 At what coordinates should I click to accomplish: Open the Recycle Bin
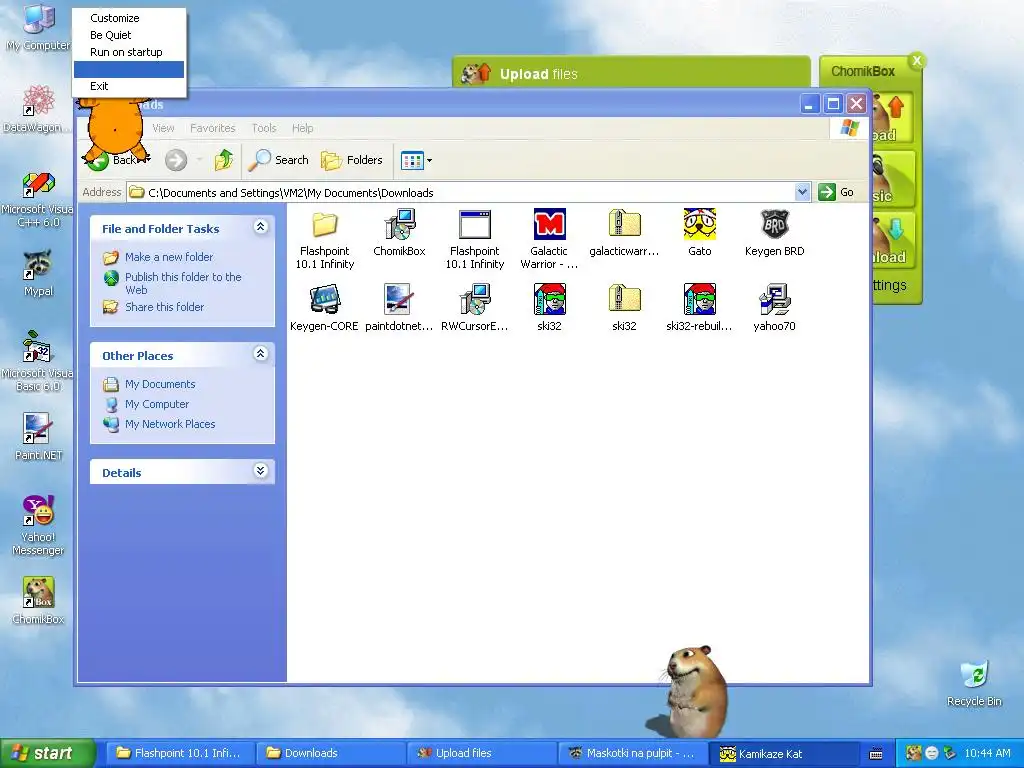pyautogui.click(x=974, y=684)
